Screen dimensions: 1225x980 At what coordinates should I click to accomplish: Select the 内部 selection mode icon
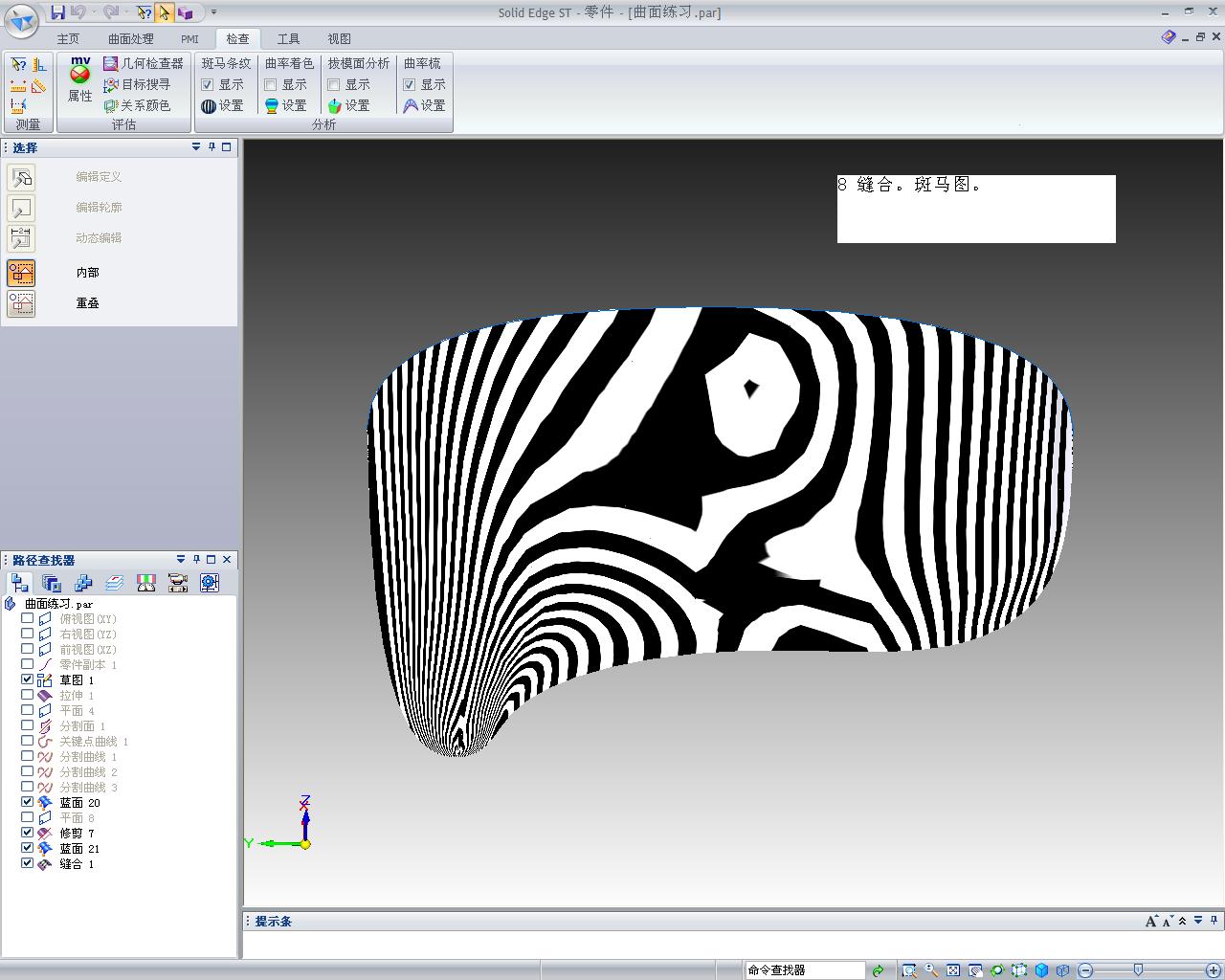click(x=21, y=273)
